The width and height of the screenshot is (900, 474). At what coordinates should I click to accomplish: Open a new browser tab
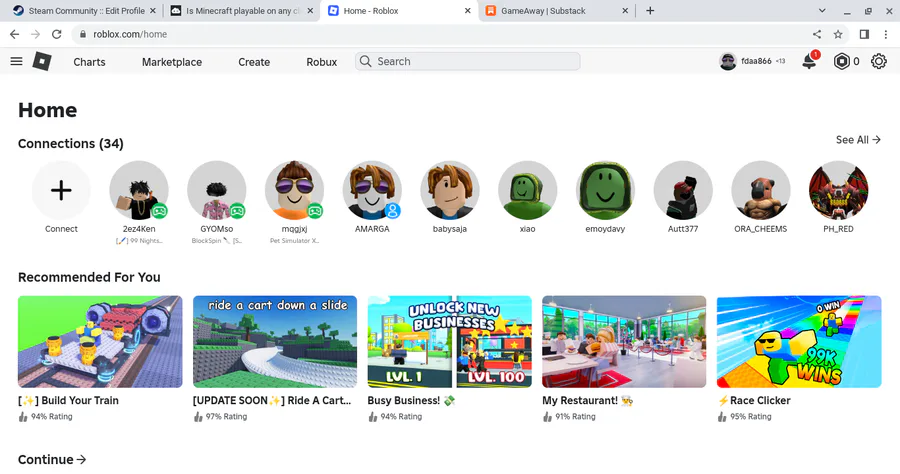click(650, 11)
